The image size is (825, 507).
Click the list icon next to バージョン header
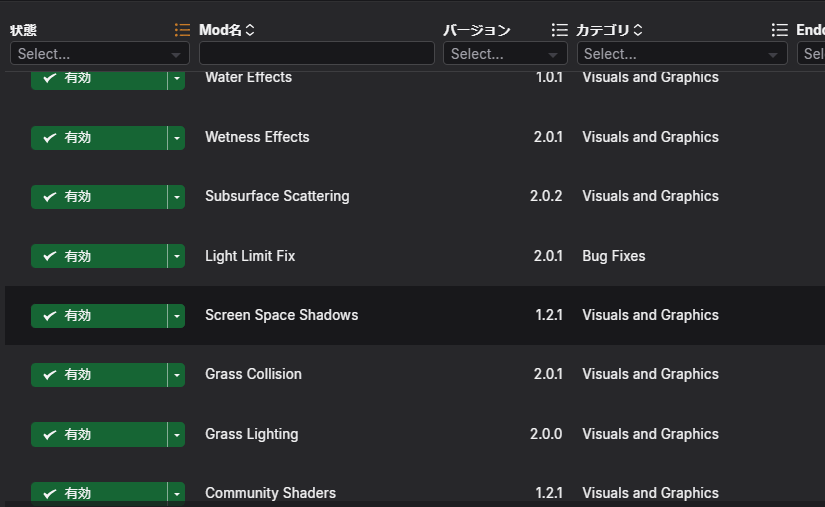click(x=559, y=30)
